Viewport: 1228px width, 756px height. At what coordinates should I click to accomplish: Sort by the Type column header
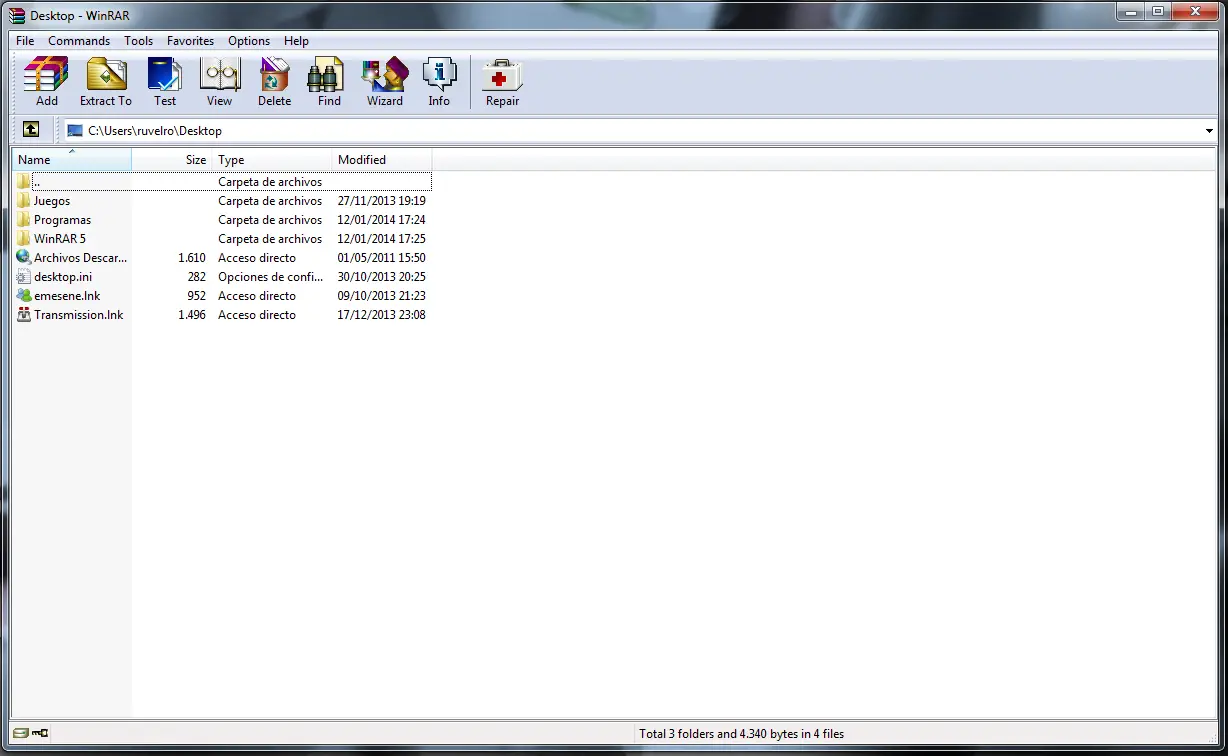tap(272, 160)
